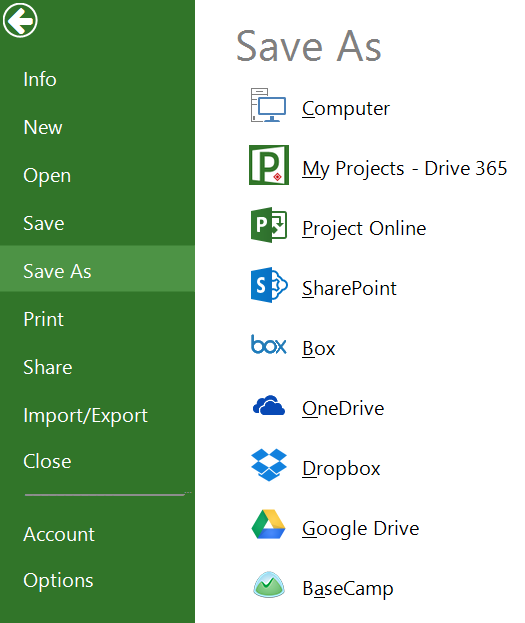The width and height of the screenshot is (525, 623).
Task: Select the Google Drive location label
Action: click(360, 529)
